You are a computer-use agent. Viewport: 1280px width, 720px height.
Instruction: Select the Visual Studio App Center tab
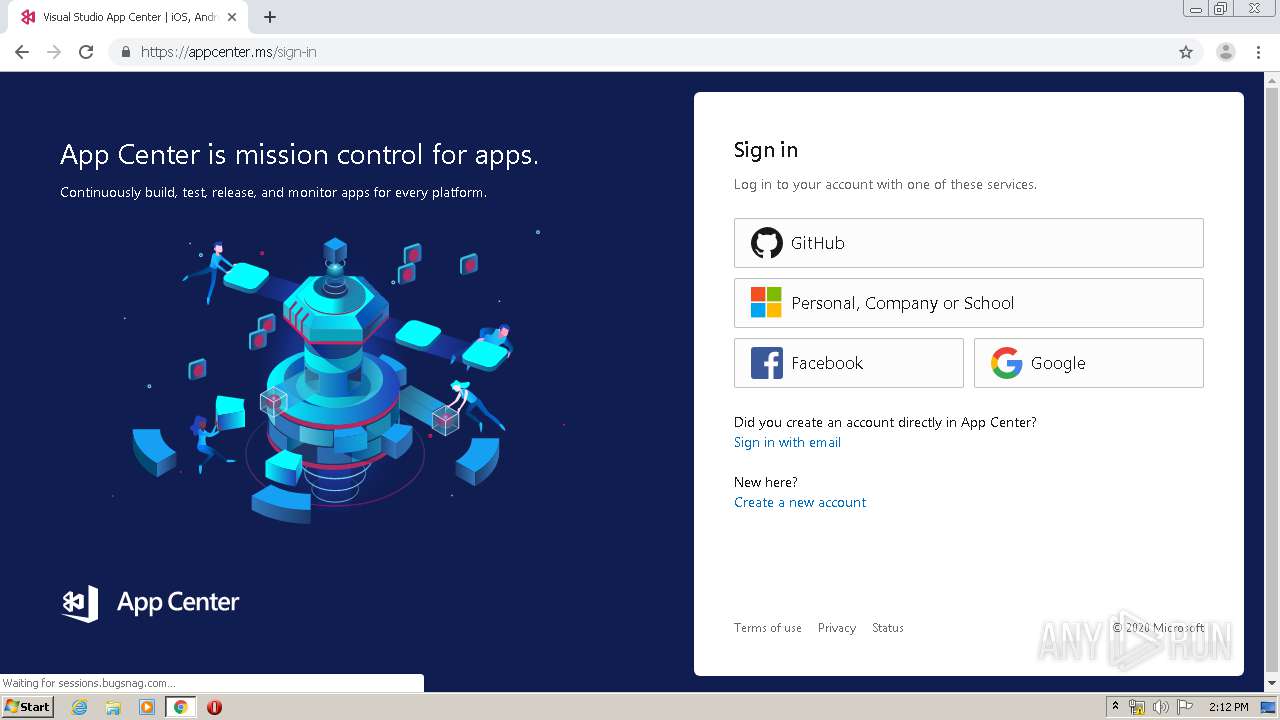(x=130, y=17)
